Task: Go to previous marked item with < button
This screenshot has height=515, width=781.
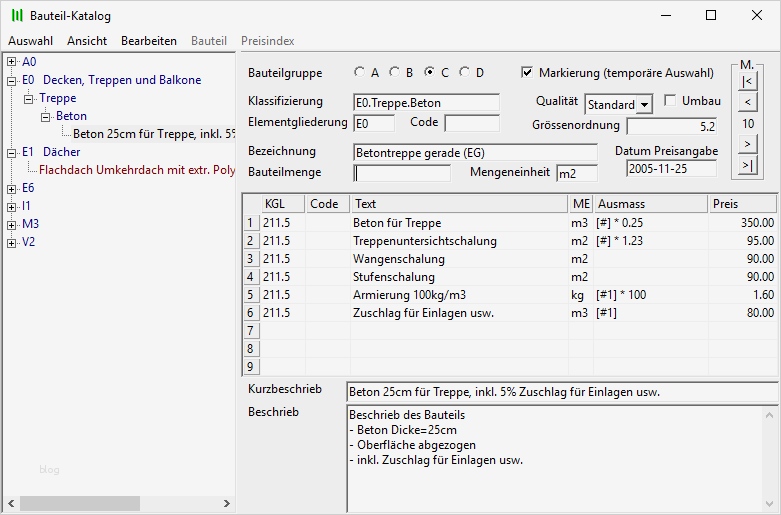Action: [x=747, y=102]
